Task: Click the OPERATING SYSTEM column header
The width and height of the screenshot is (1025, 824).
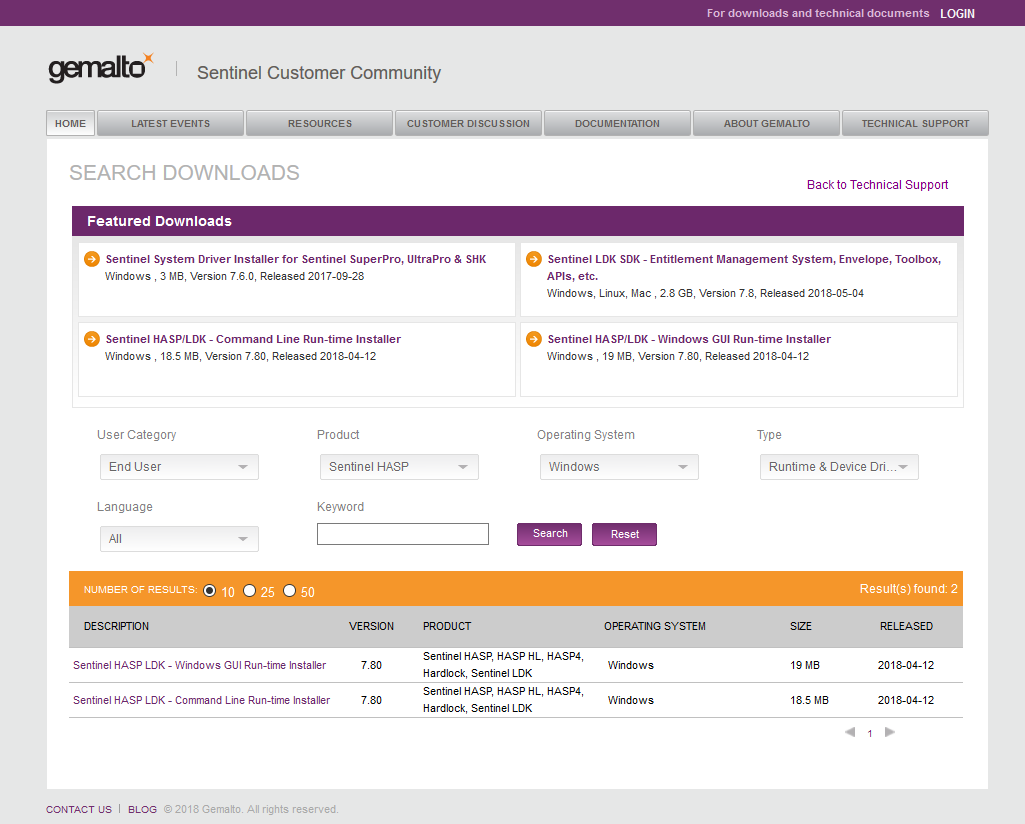Action: pos(654,626)
